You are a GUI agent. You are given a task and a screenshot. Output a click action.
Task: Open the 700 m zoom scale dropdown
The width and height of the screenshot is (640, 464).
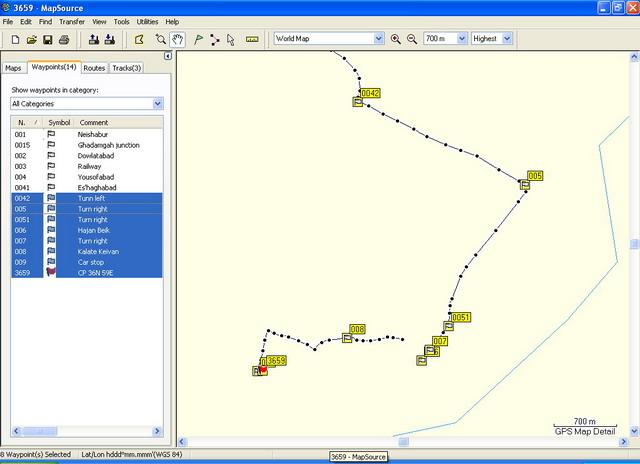click(x=462, y=39)
